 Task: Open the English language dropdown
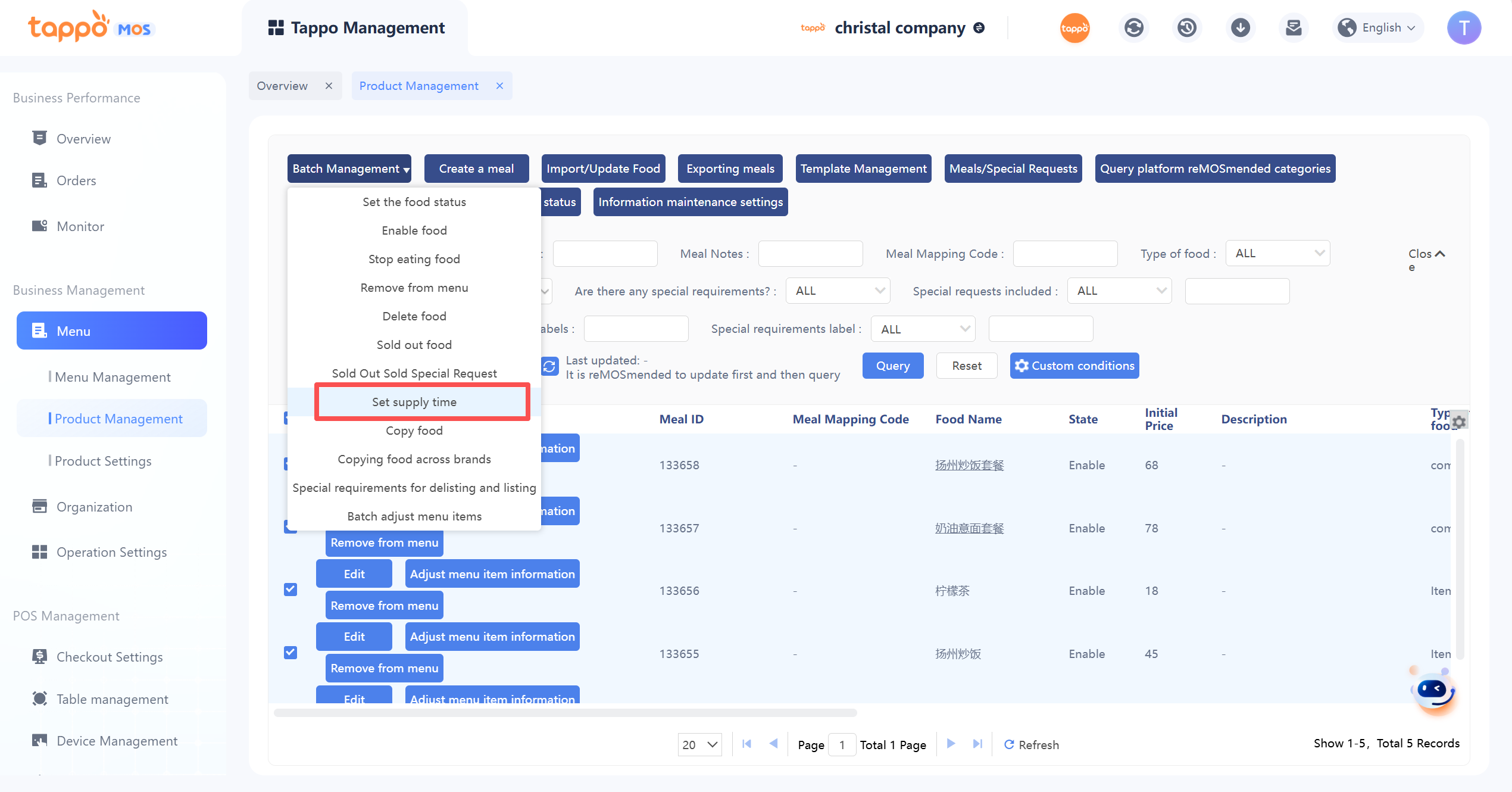pos(1378,28)
